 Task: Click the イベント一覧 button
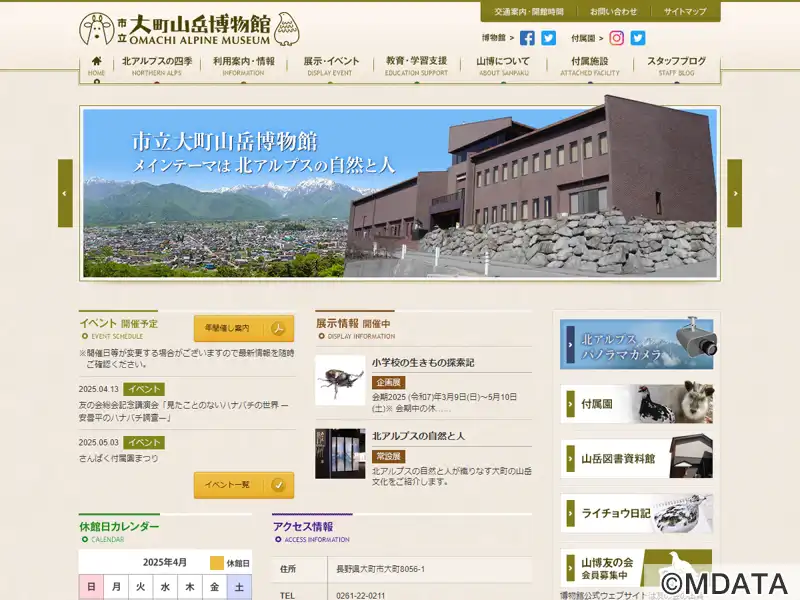[244, 485]
